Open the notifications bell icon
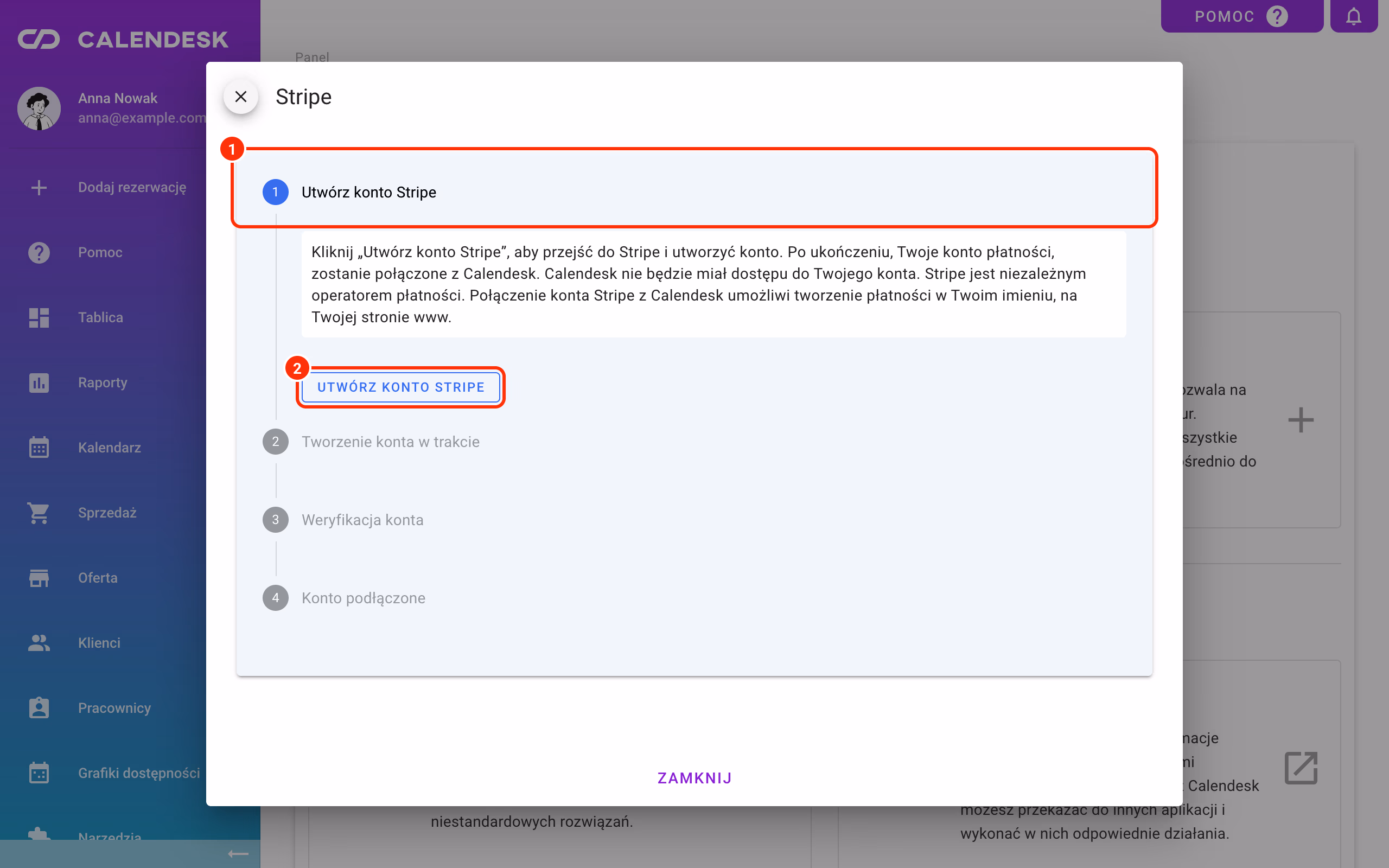 pyautogui.click(x=1353, y=16)
